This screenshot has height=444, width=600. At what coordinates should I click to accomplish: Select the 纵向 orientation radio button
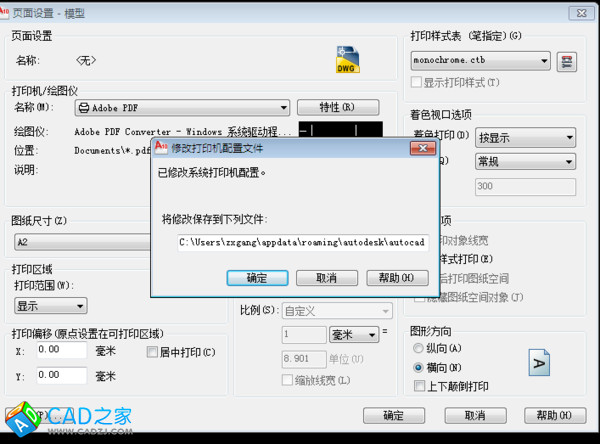pyautogui.click(x=419, y=348)
